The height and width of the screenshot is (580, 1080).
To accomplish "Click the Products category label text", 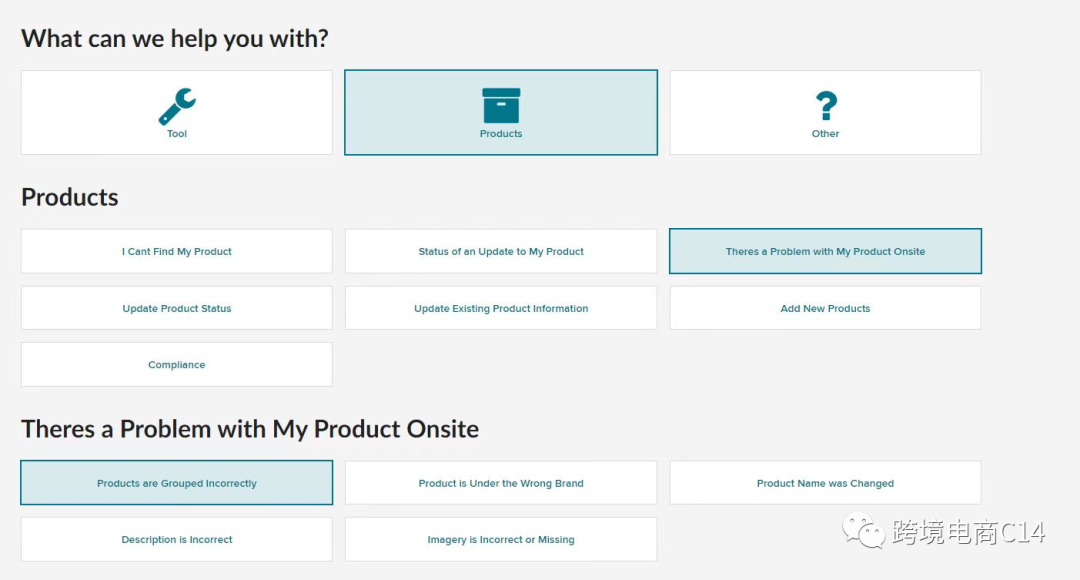I will tap(501, 134).
